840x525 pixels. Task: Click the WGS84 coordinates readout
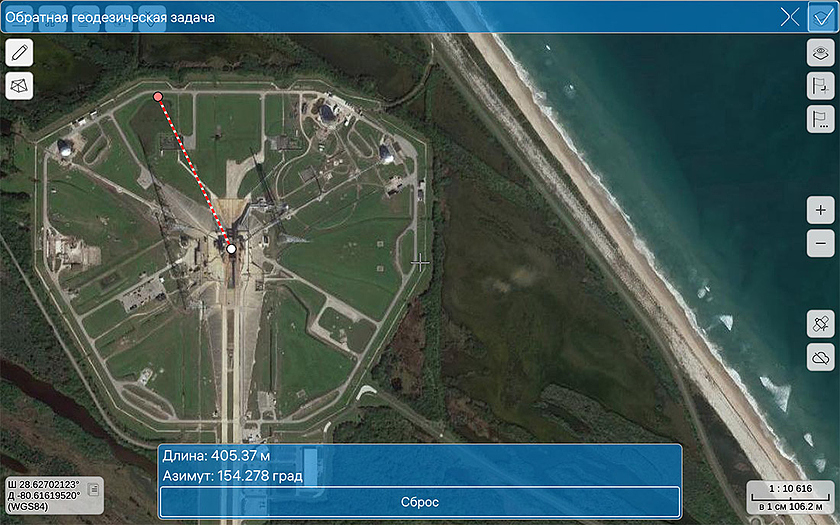pos(44,494)
